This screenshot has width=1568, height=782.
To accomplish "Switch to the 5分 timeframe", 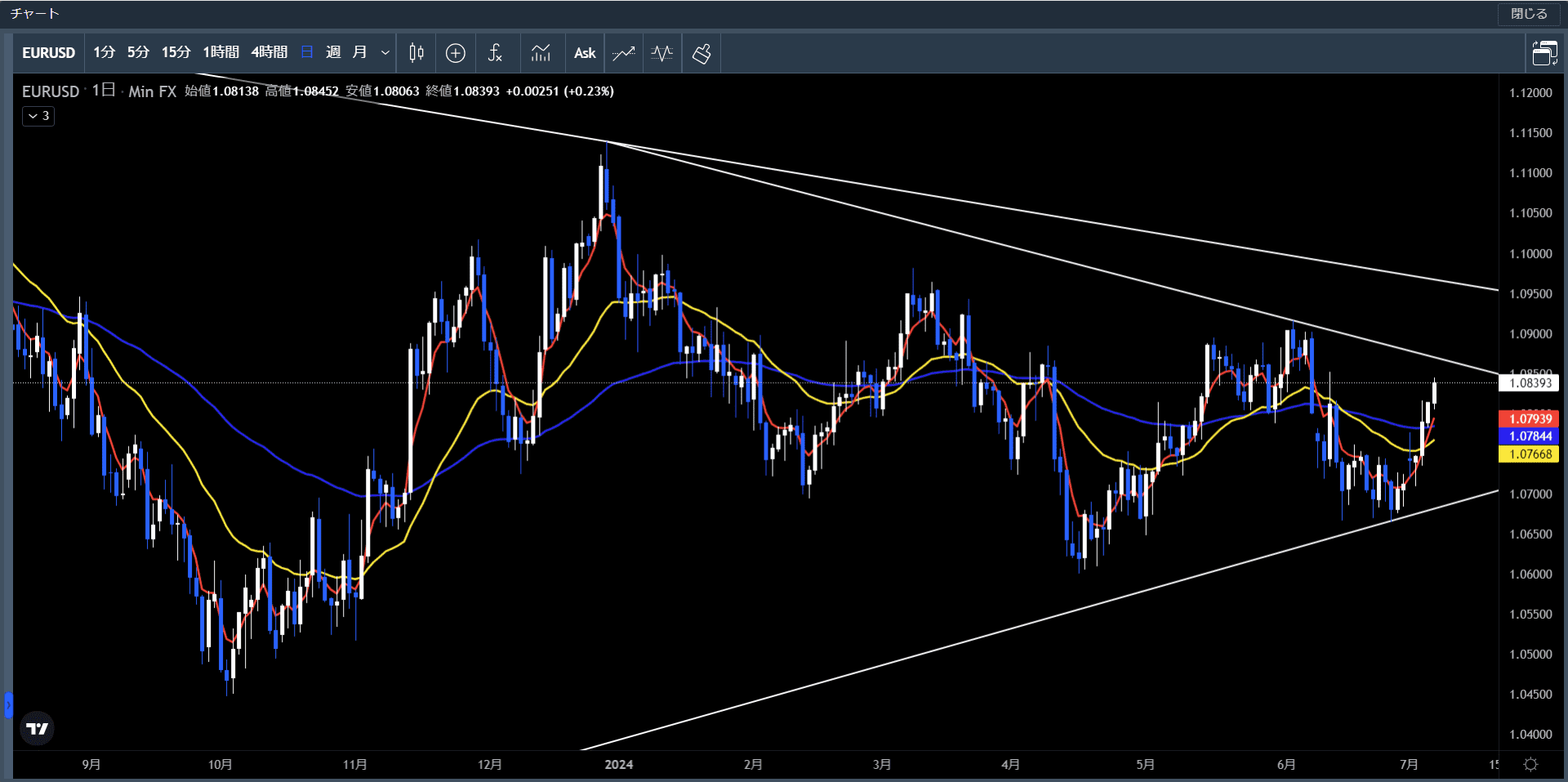I will [x=138, y=52].
